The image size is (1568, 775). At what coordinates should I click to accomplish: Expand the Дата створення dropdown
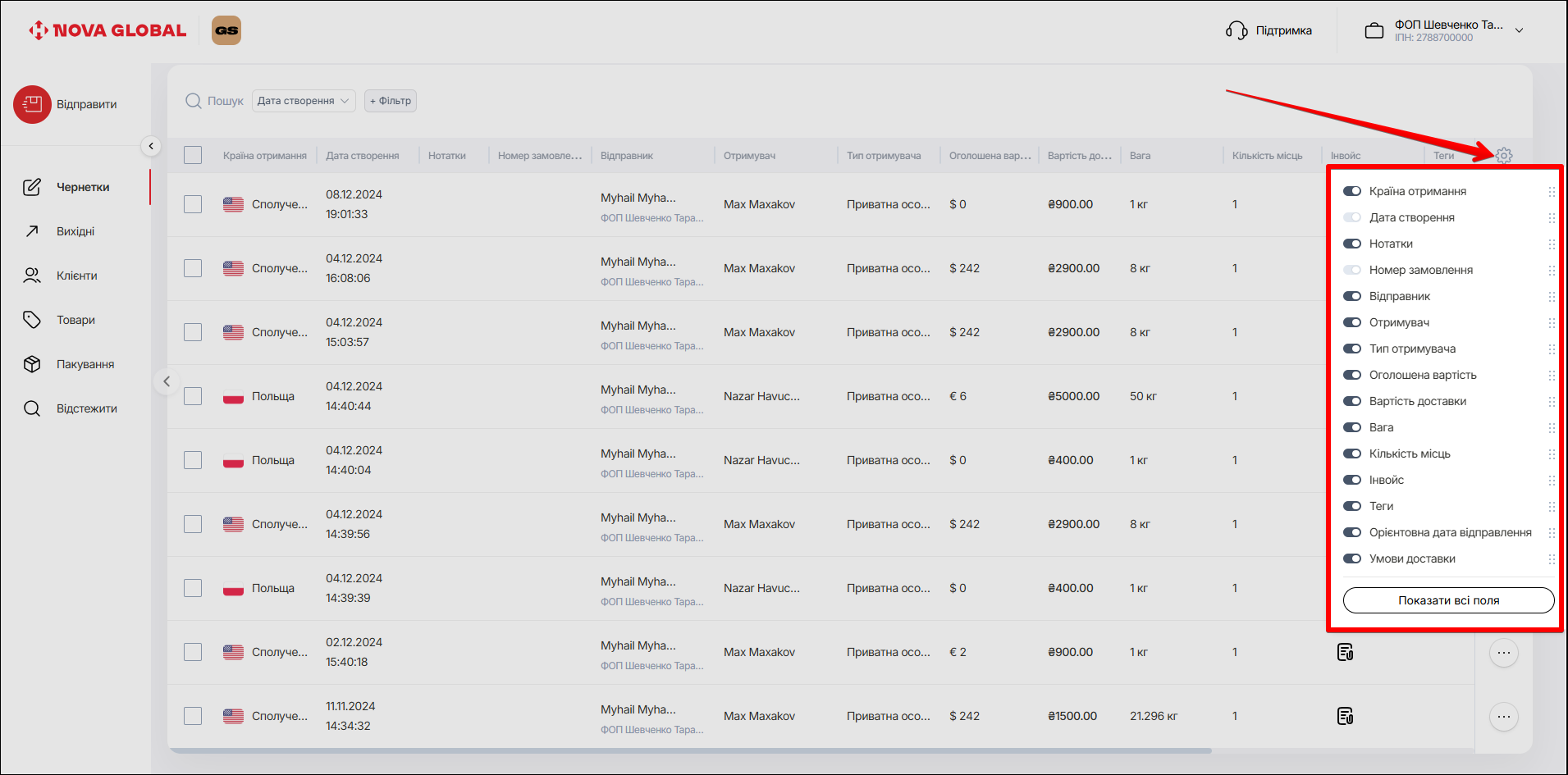click(x=304, y=101)
